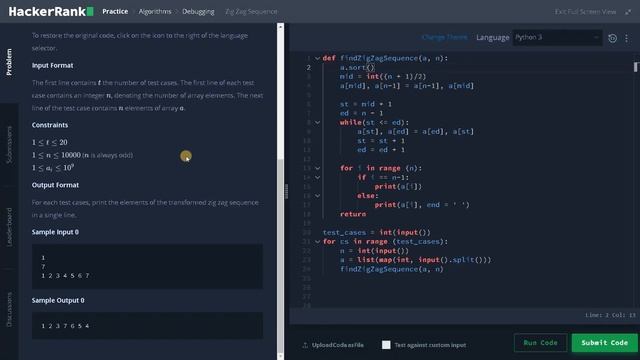Viewport: 640px width, 360px height.
Task: Select the Submissions side tab
Action: 9,145
